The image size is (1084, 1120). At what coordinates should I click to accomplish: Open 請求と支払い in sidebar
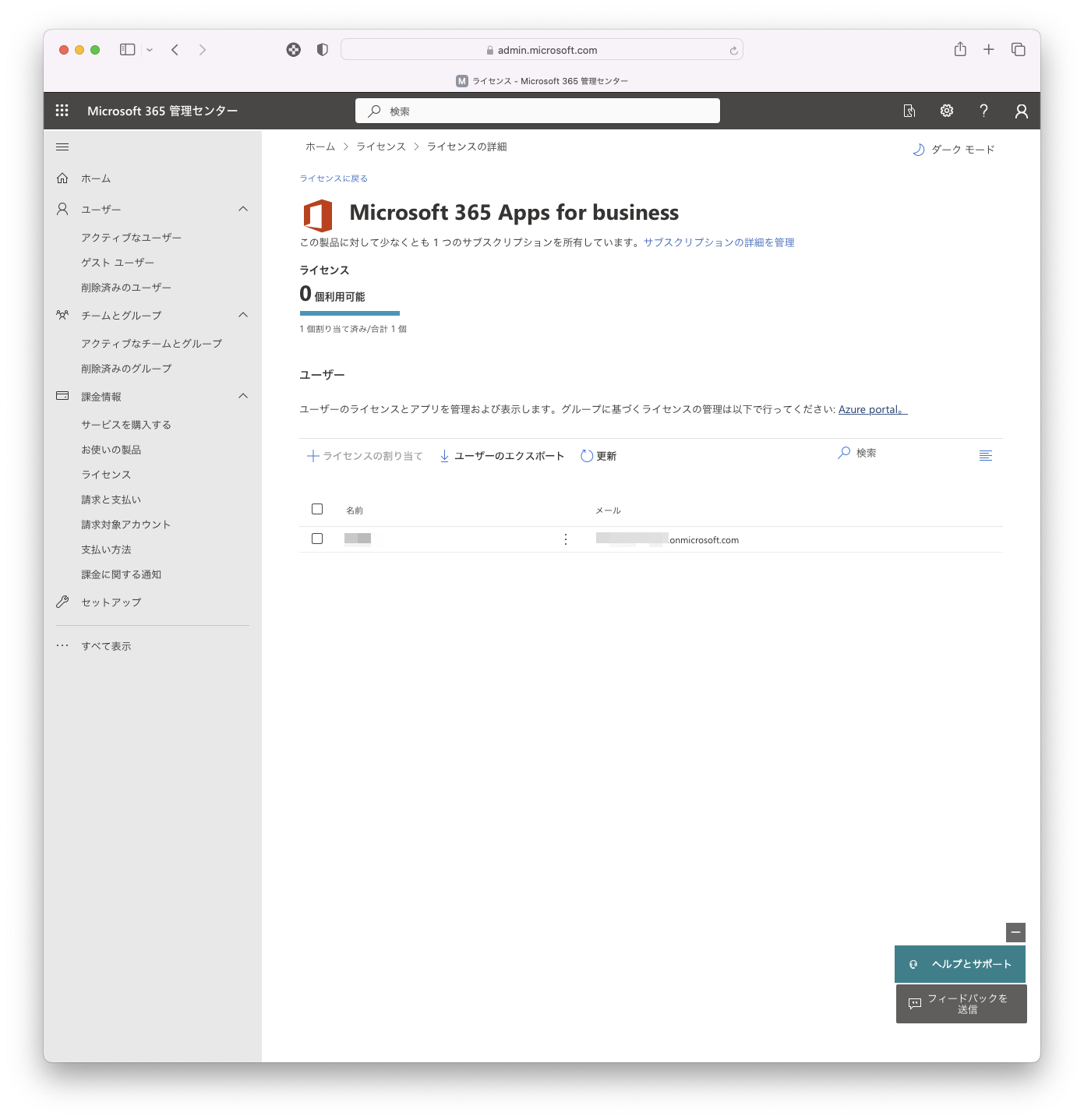pyautogui.click(x=111, y=500)
